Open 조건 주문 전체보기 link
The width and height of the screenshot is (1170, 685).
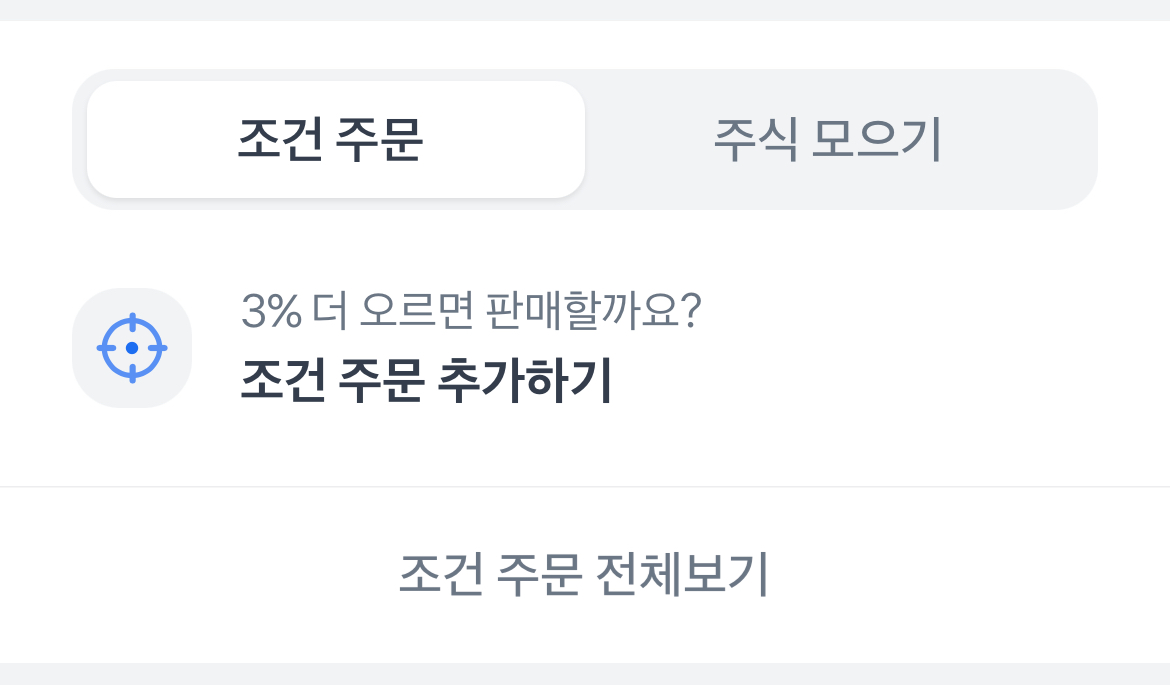[583, 574]
